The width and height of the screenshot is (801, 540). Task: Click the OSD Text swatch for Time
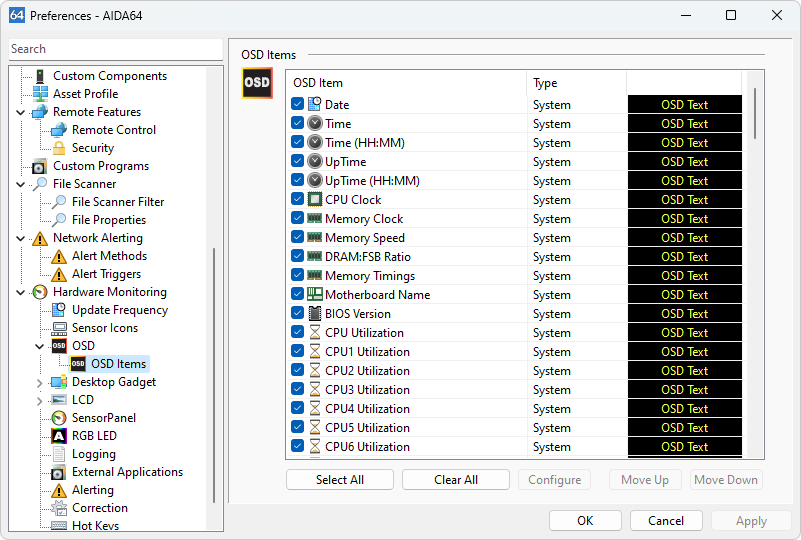tap(684, 124)
